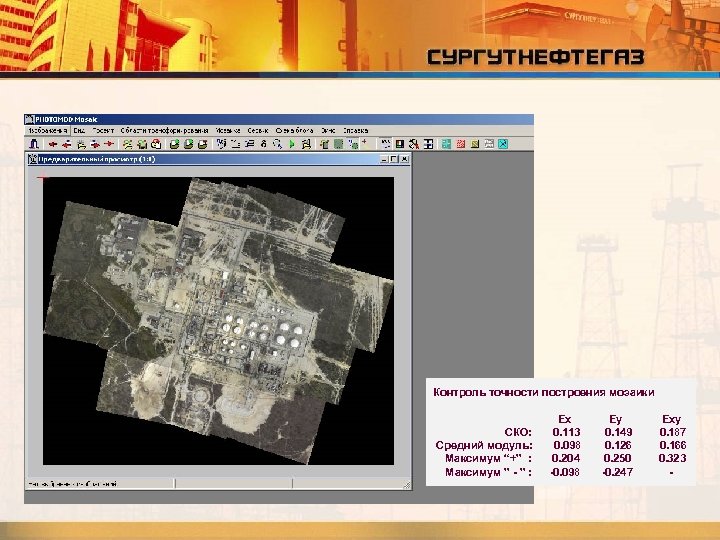
Task: Click the Средний модуль: row label
Action: pyautogui.click(x=484, y=445)
